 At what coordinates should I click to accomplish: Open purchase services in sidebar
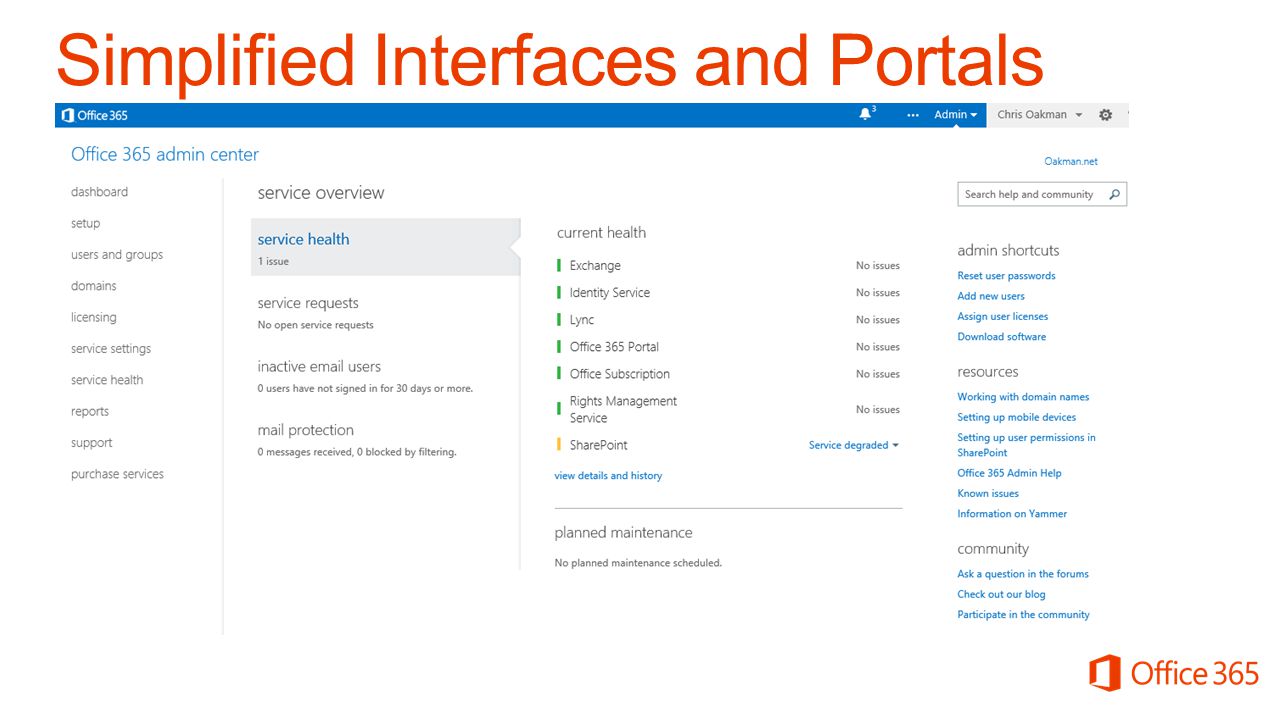(117, 474)
